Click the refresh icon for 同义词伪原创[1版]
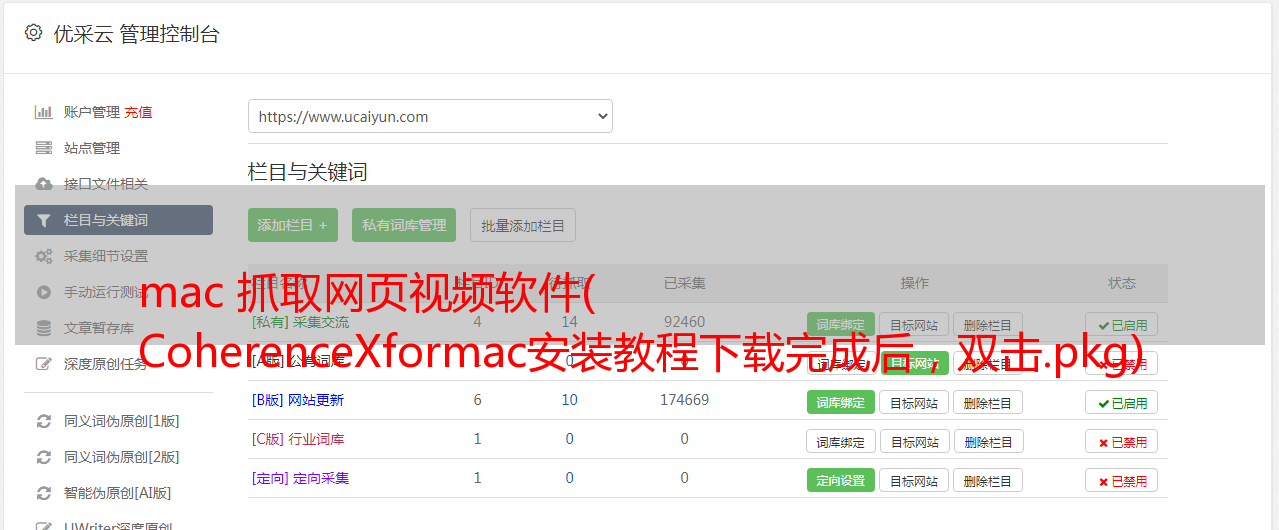 (x=44, y=421)
